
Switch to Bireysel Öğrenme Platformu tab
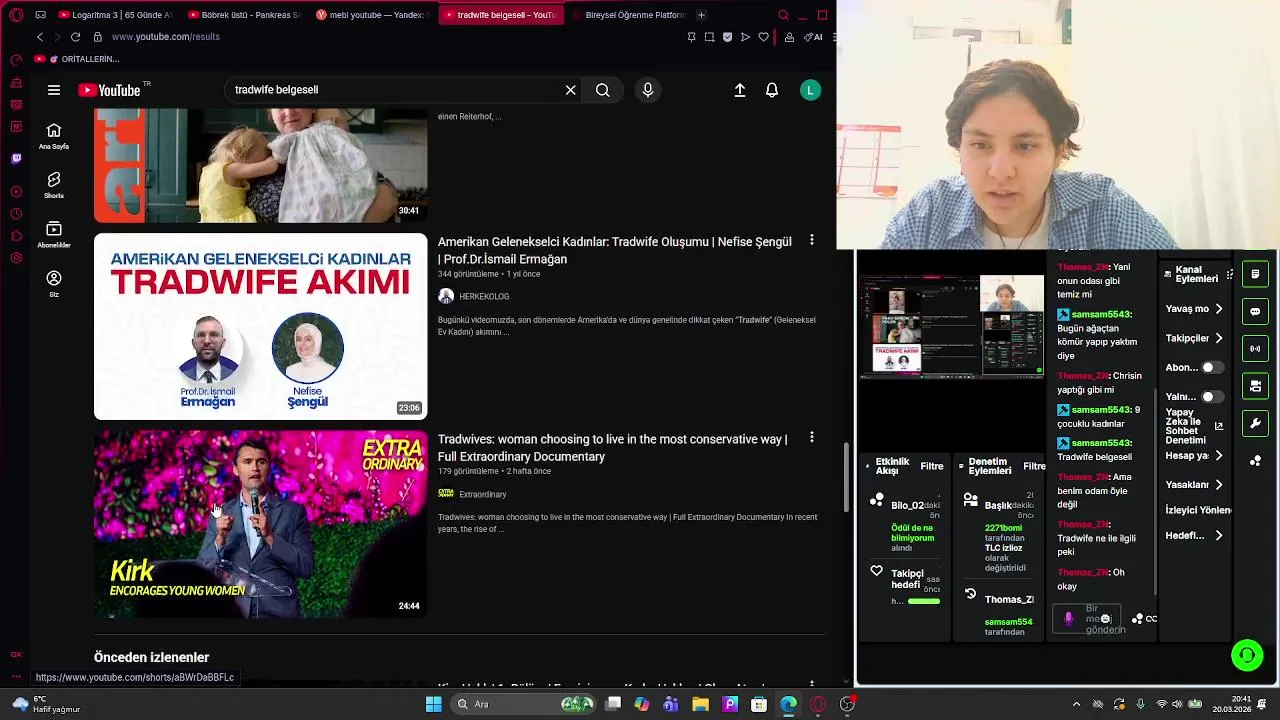(x=628, y=15)
